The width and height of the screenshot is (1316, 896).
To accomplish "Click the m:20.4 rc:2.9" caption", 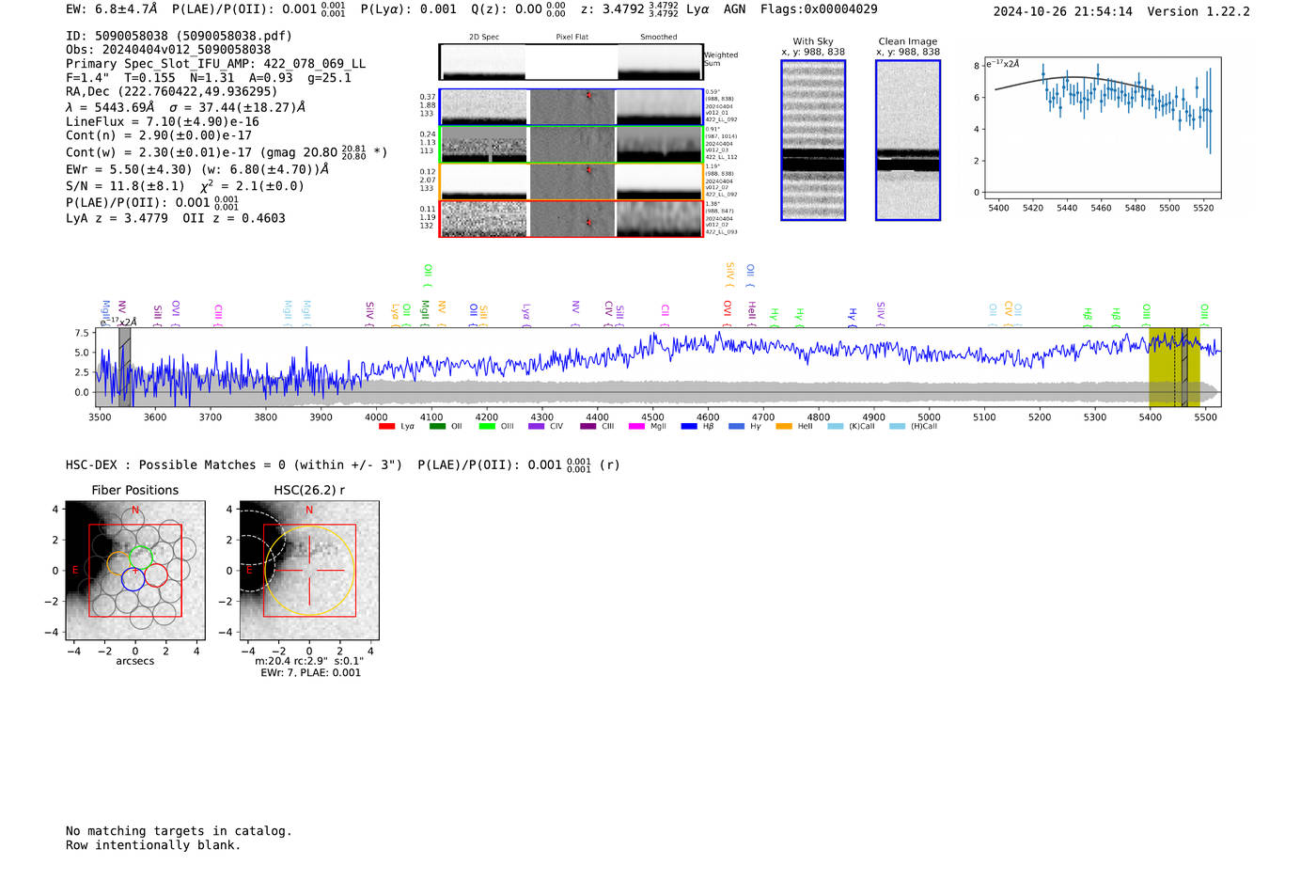I will pos(309,661).
